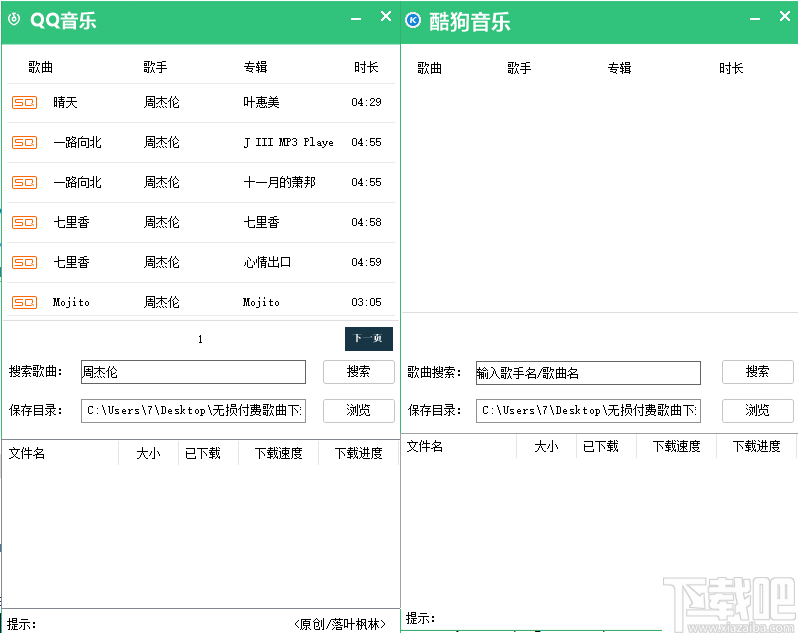Click the SQ icon for 七里香 心情出口
798x633 pixels.
(24, 262)
